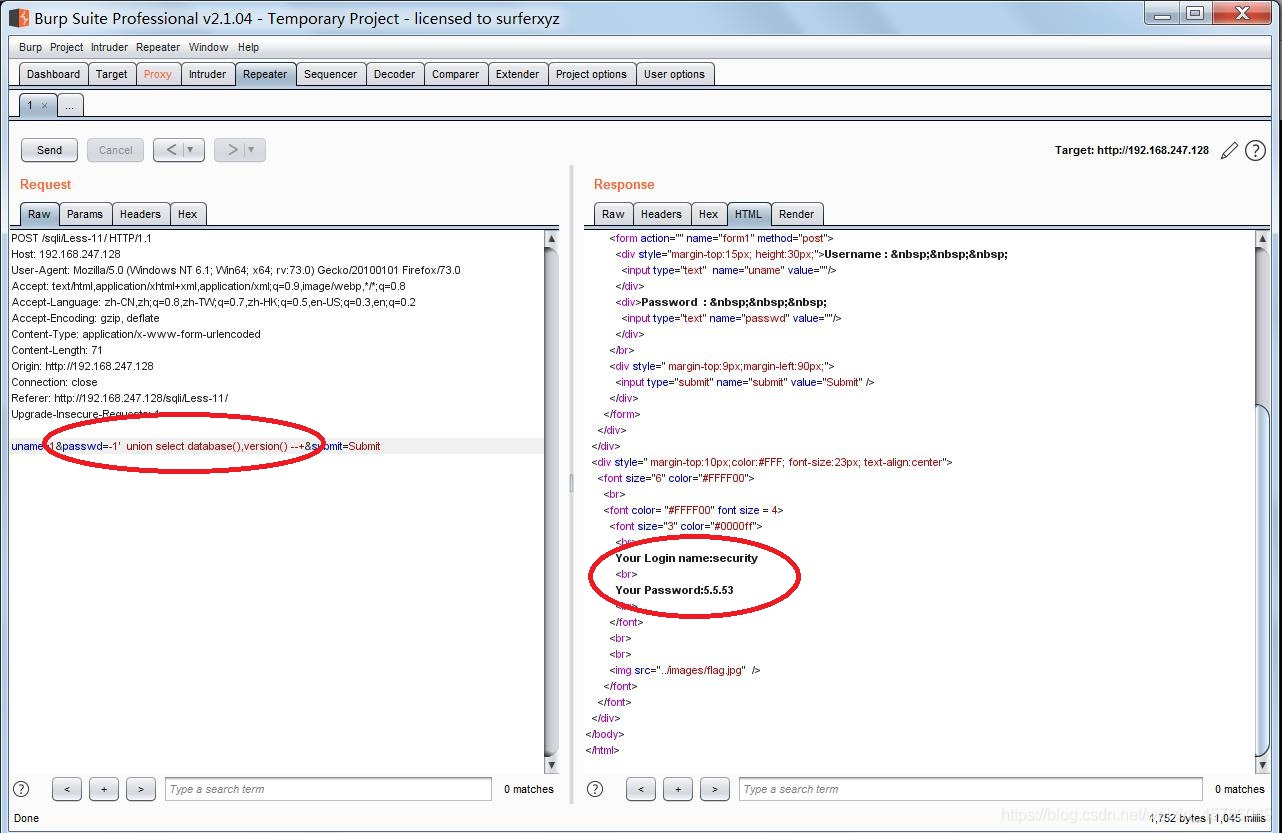The width and height of the screenshot is (1282, 833).
Task: Open the Window menu
Action: click(209, 47)
